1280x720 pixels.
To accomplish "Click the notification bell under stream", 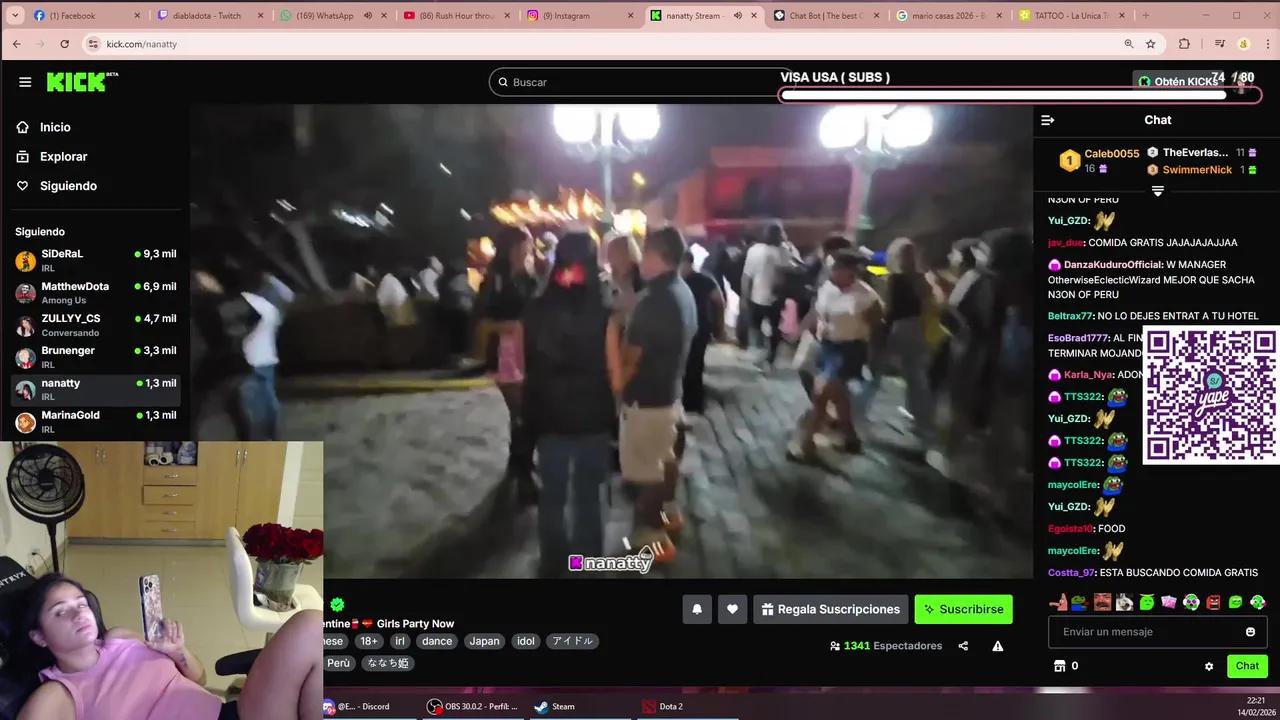I will [x=697, y=609].
